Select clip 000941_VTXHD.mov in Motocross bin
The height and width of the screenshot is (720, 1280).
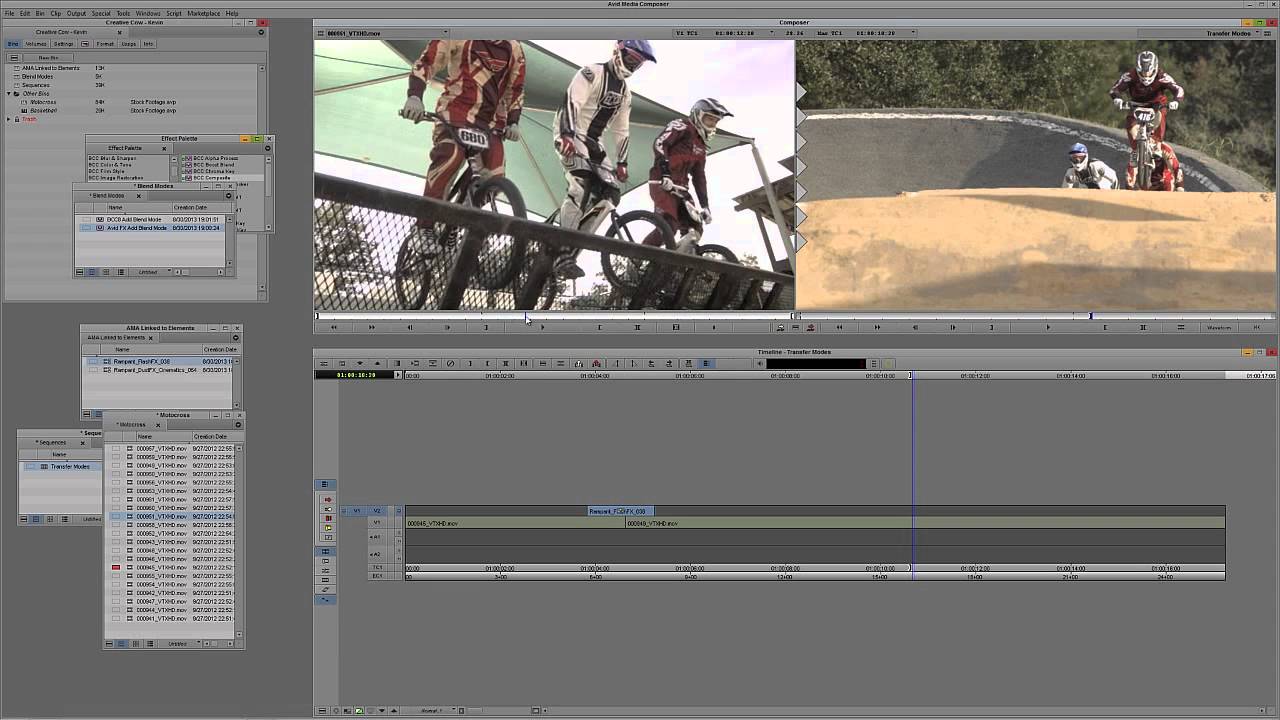pyautogui.click(x=161, y=618)
